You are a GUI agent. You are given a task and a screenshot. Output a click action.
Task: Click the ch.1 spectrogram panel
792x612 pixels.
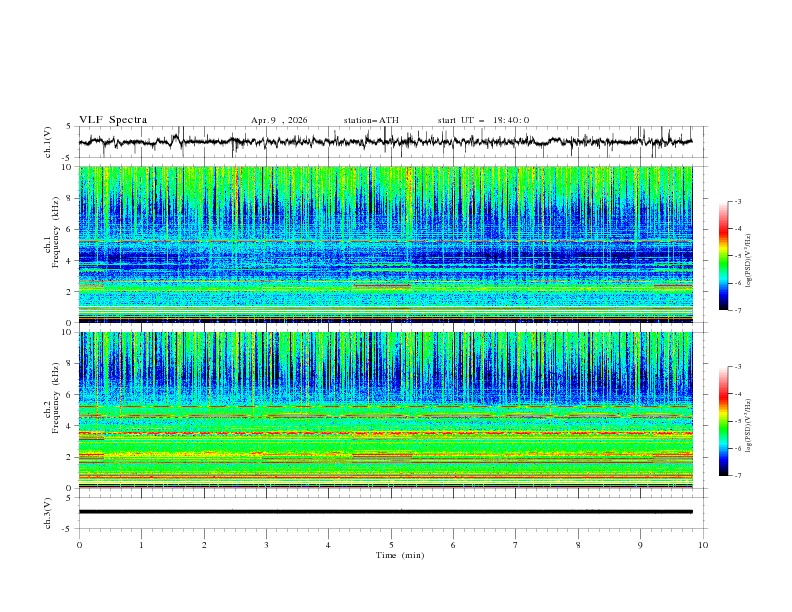tap(385, 244)
